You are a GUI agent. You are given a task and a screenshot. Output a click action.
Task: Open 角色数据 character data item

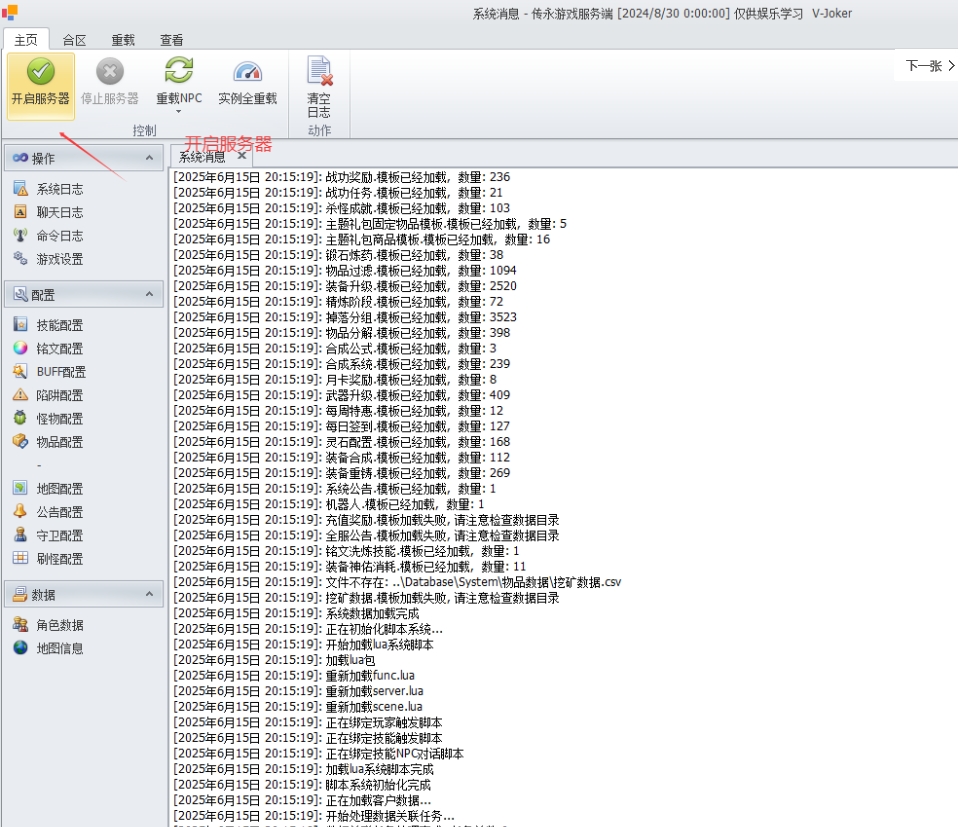click(x=59, y=625)
